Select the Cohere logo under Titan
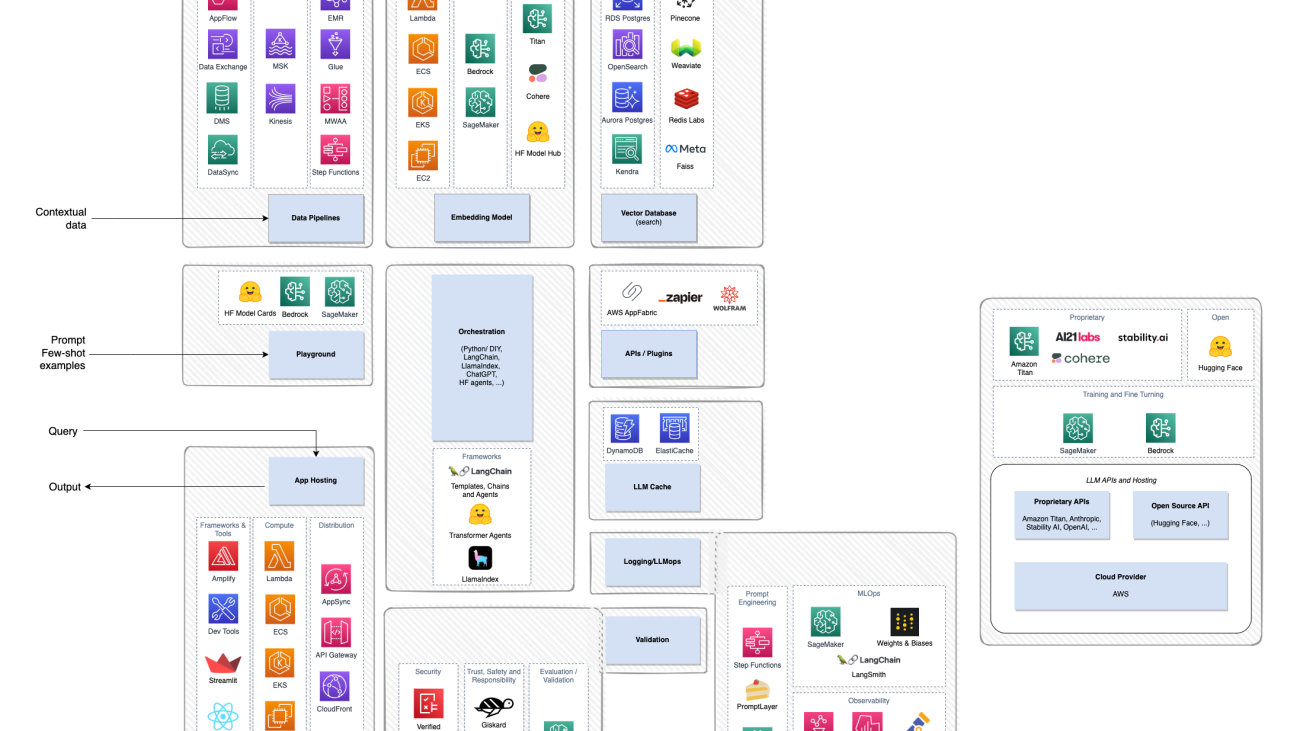This screenshot has width=1300, height=731. [x=538, y=74]
